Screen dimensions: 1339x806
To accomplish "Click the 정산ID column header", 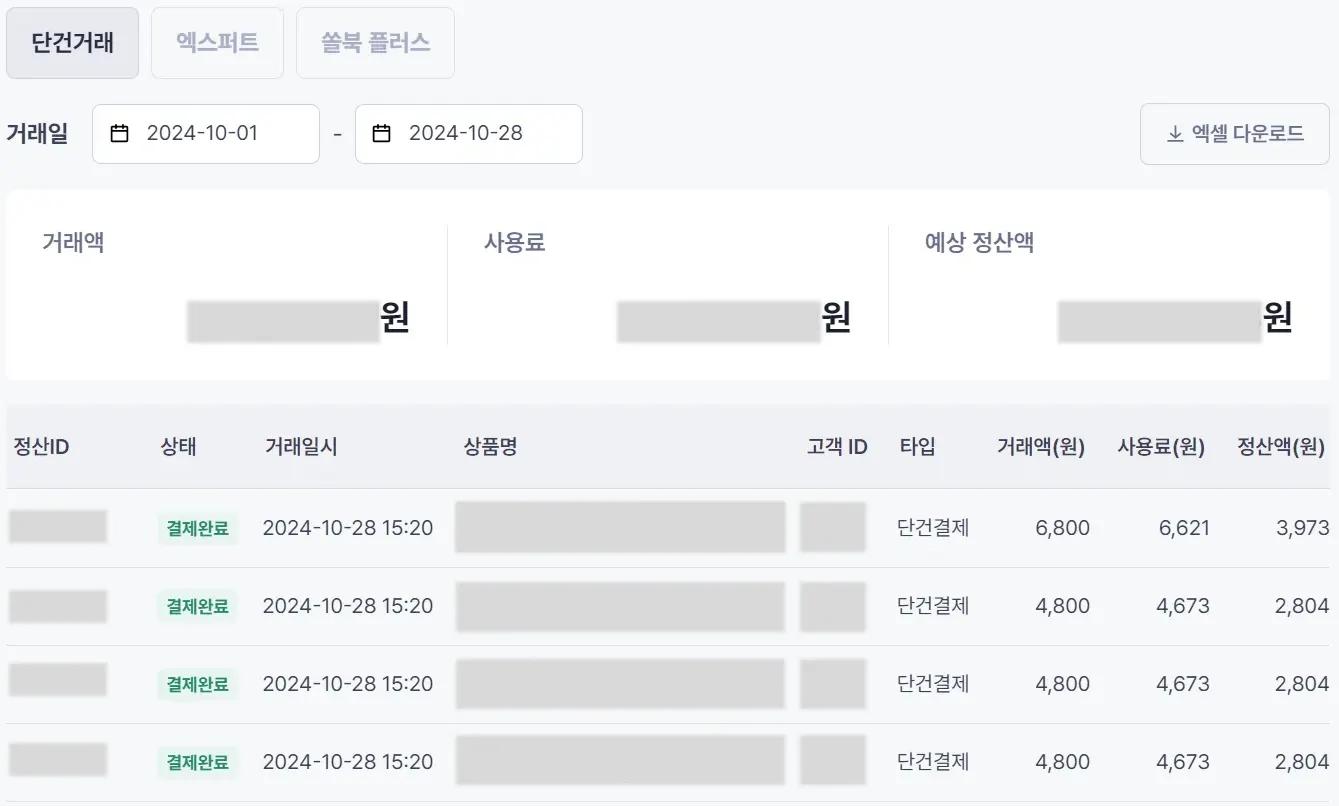I will [41, 447].
